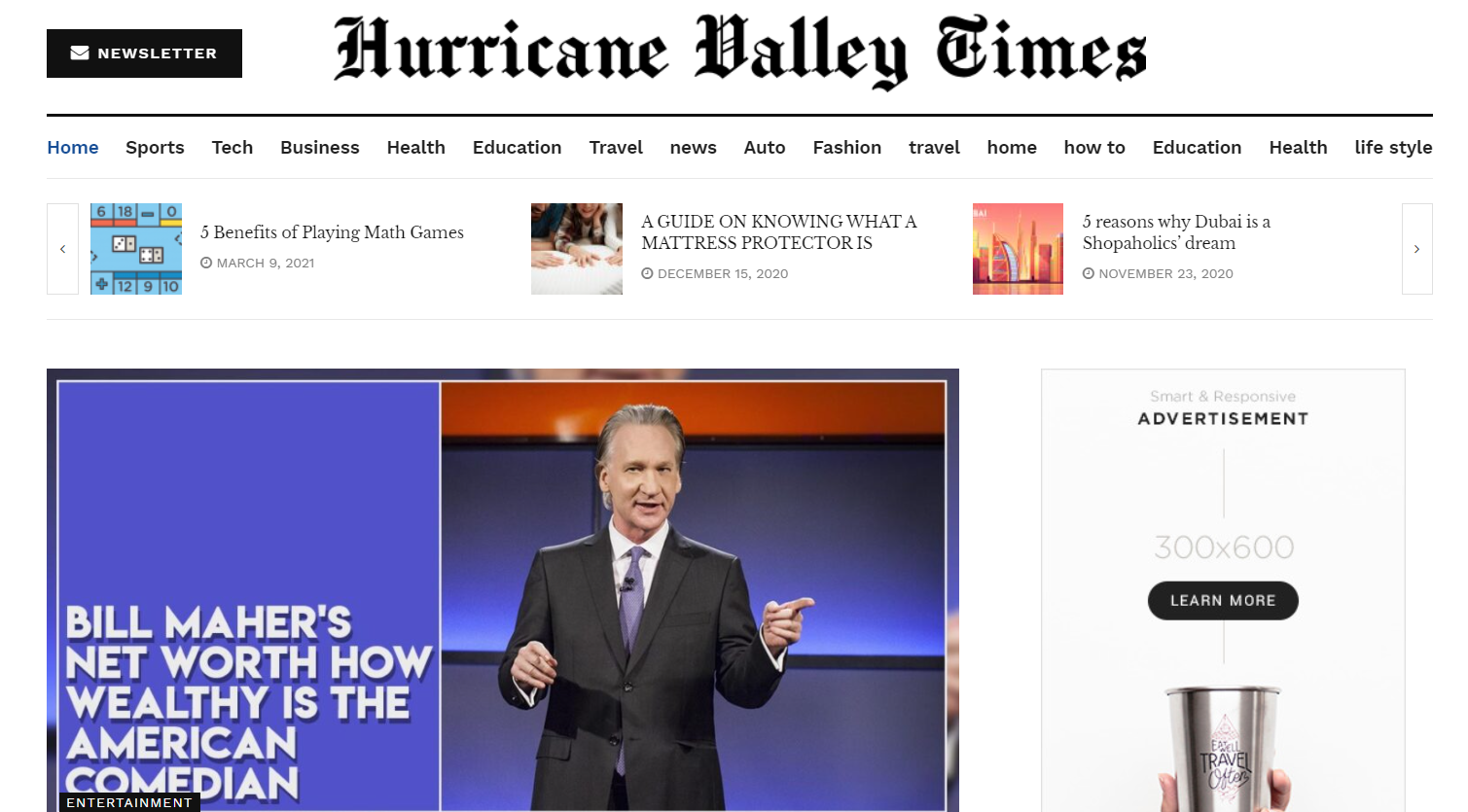The width and height of the screenshot is (1468, 812).
Task: Click the math games article thumbnail
Action: pyautogui.click(x=136, y=249)
